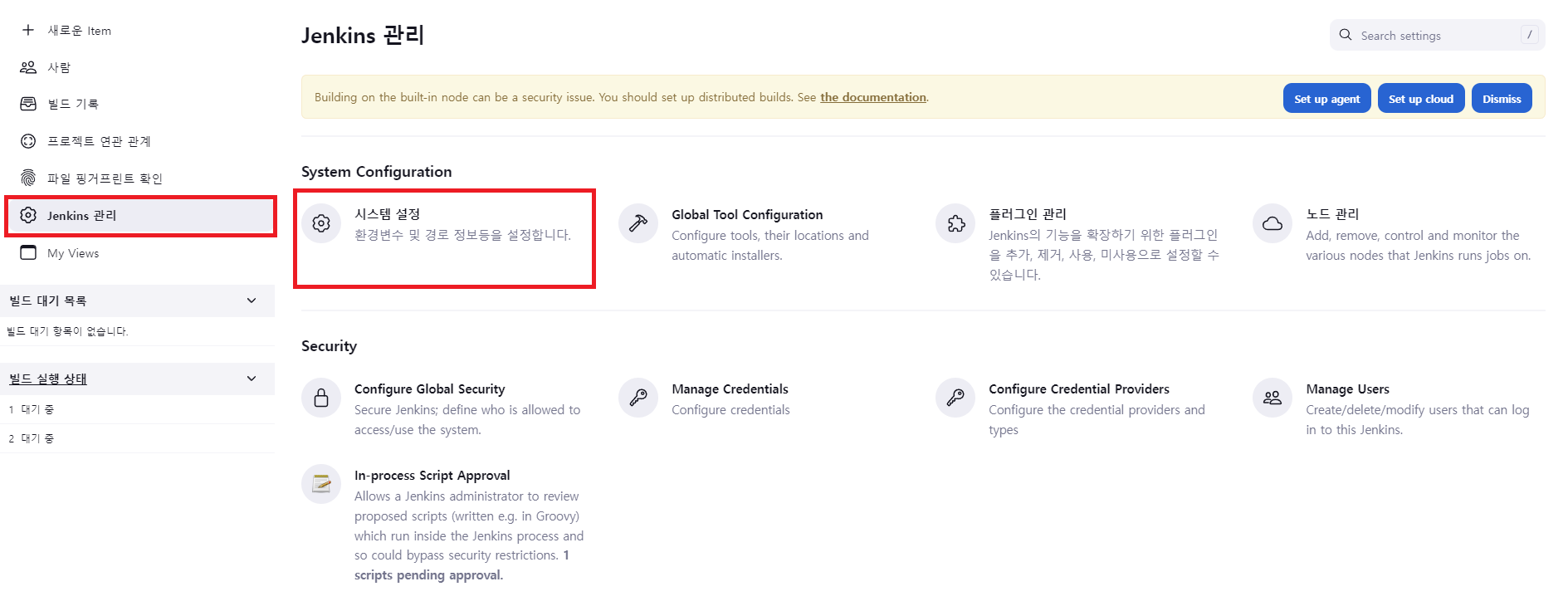
Task: Focus the Search settings input field
Action: 1438,35
